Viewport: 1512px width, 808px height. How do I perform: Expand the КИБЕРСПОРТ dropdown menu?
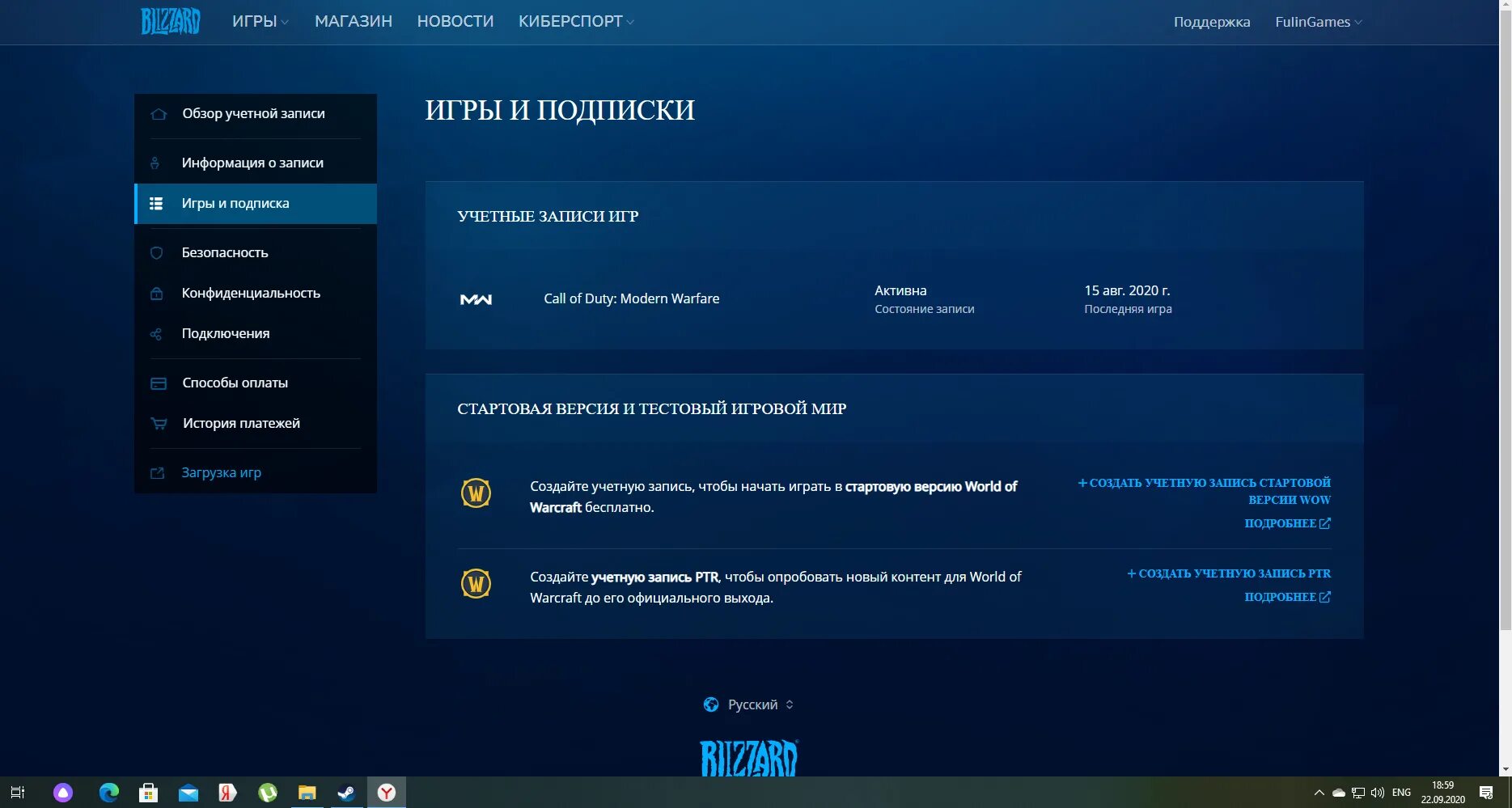(x=576, y=22)
